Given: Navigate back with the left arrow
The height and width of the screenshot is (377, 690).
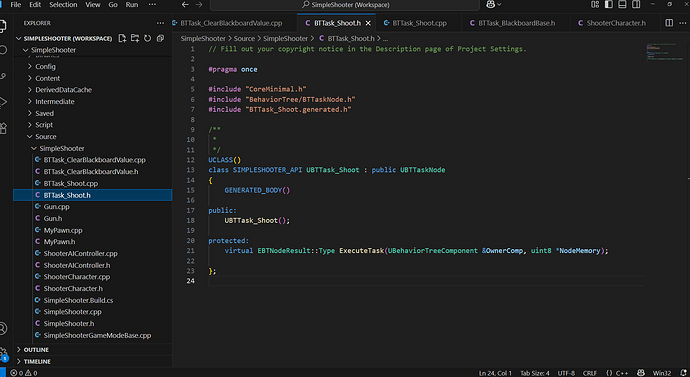Looking at the screenshot, I should [185, 4].
